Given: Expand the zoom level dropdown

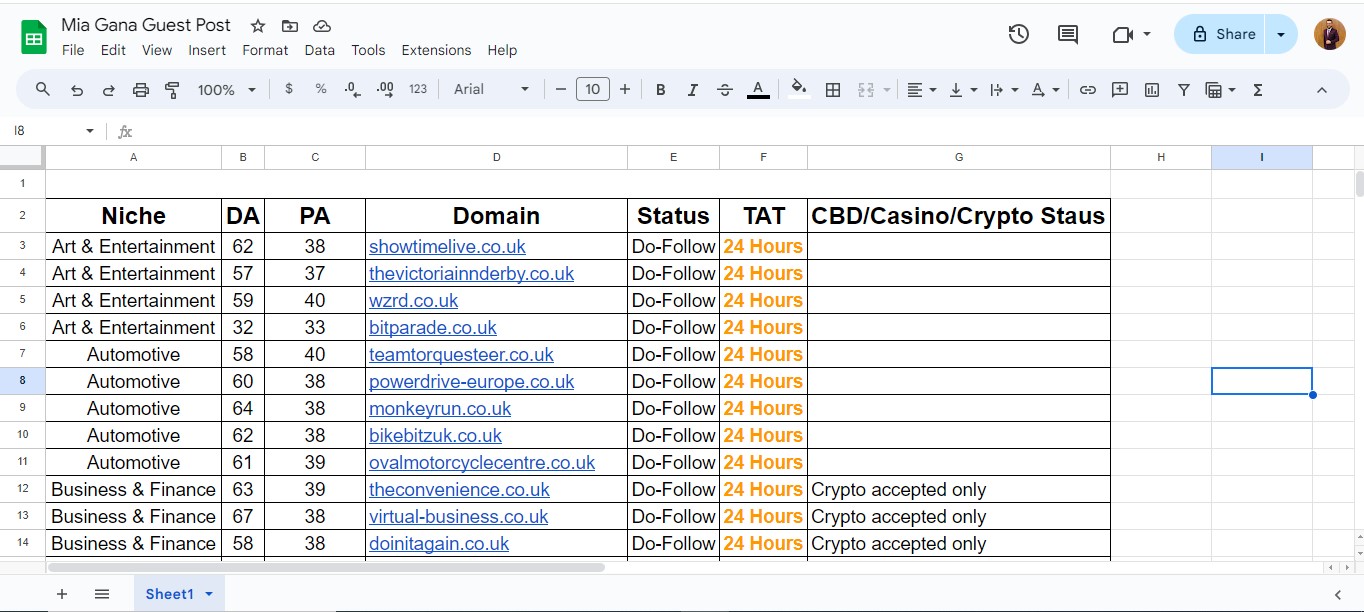Looking at the screenshot, I should click(227, 90).
